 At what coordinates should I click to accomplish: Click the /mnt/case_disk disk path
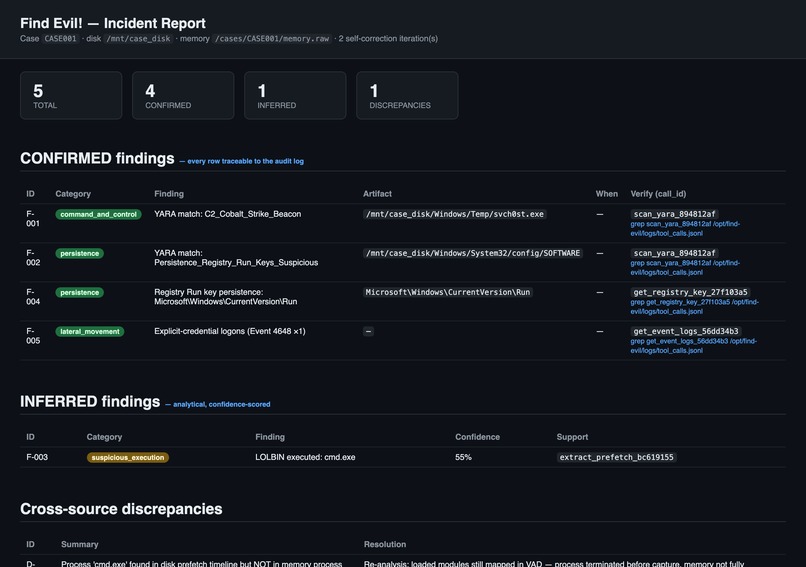pyautogui.click(x=138, y=39)
